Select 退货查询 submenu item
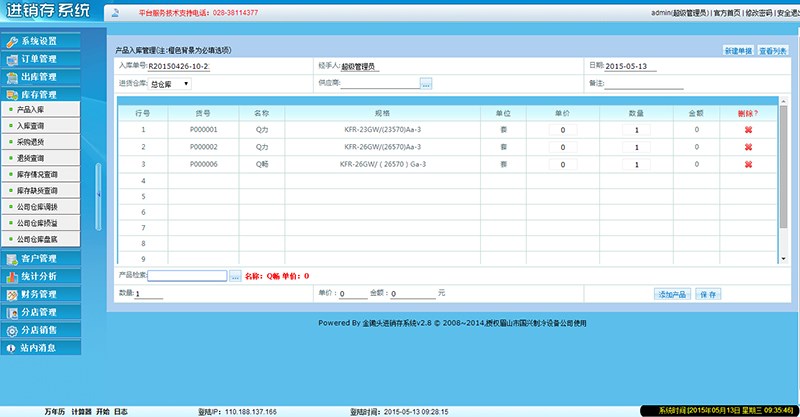Screen dimensions: 800x417 40,158
